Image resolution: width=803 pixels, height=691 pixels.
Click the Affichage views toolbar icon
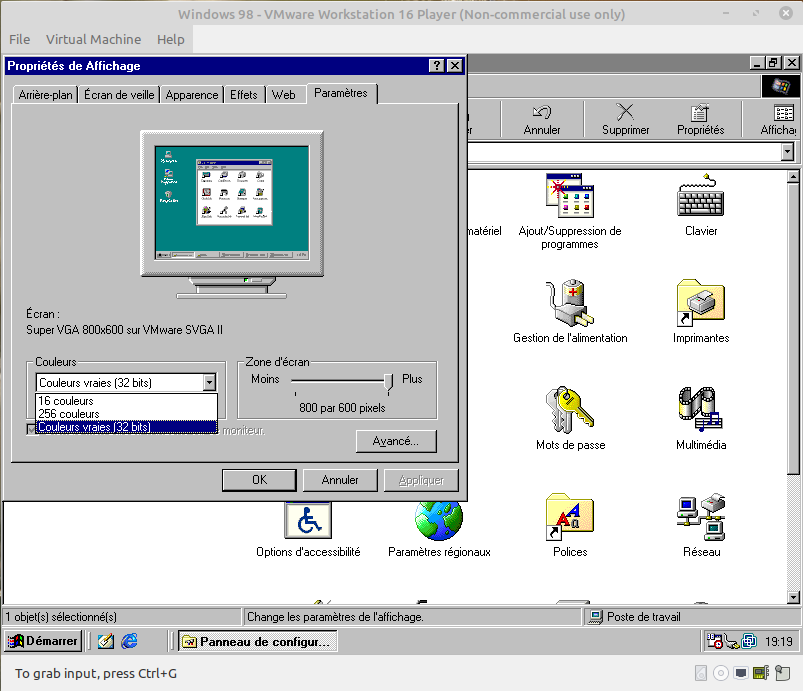pos(779,120)
